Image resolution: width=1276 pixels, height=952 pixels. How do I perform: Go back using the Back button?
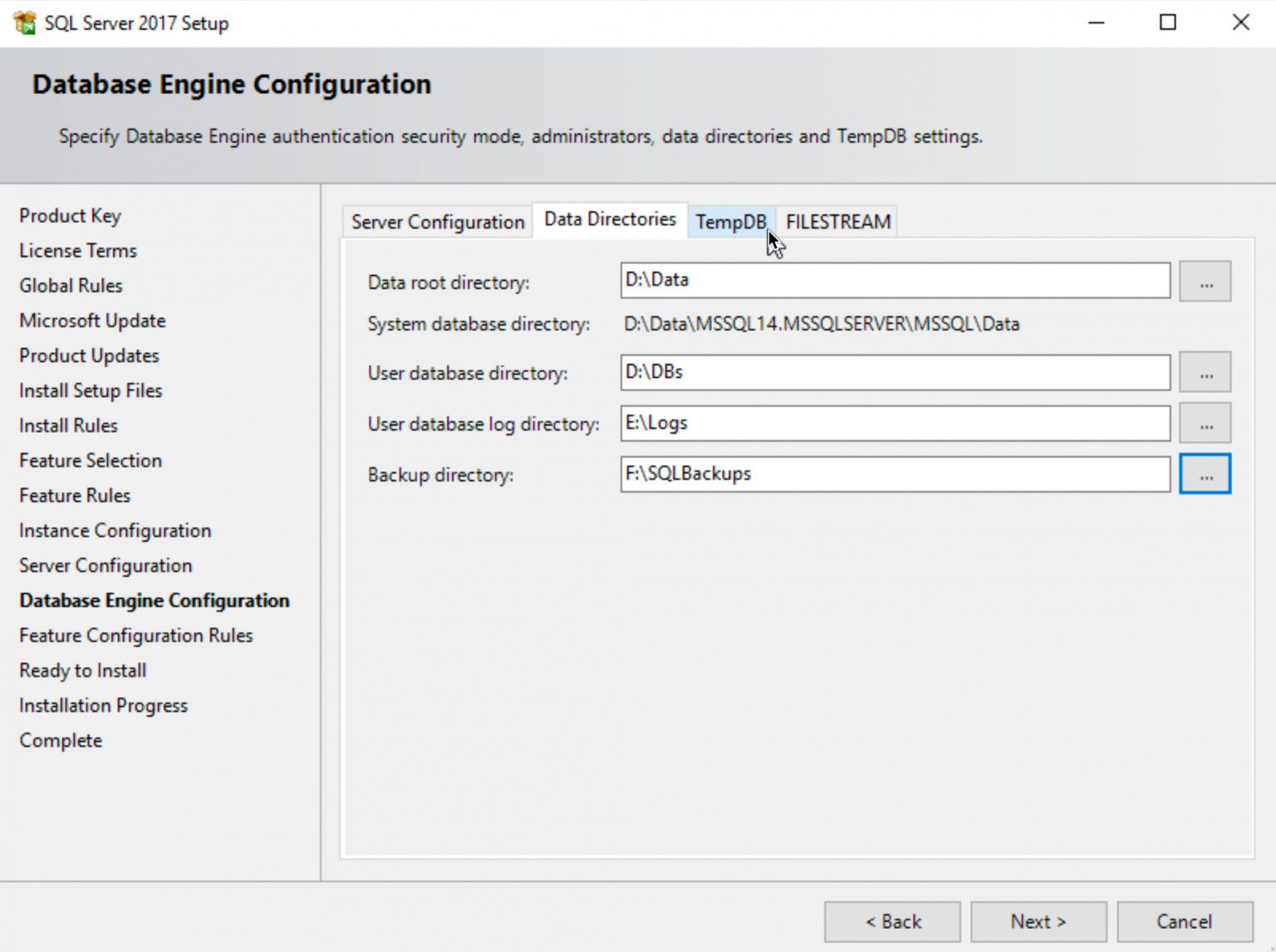(x=892, y=921)
